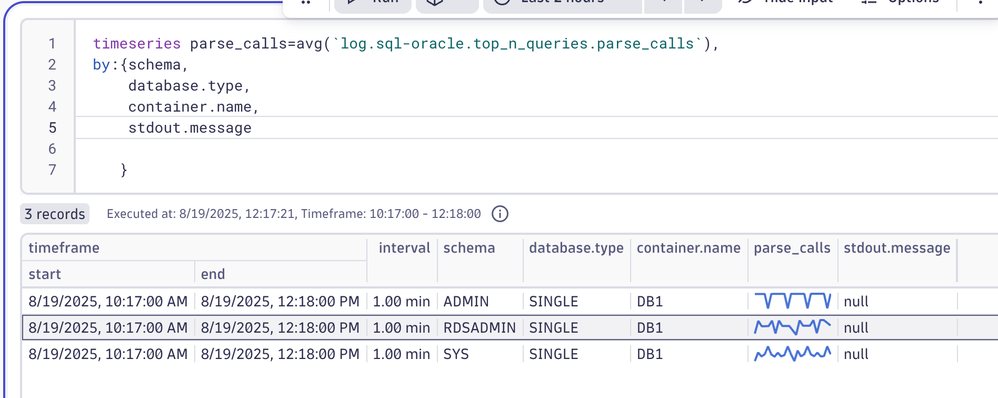Click the SYS schema cell
The image size is (998, 398).
[480, 353]
